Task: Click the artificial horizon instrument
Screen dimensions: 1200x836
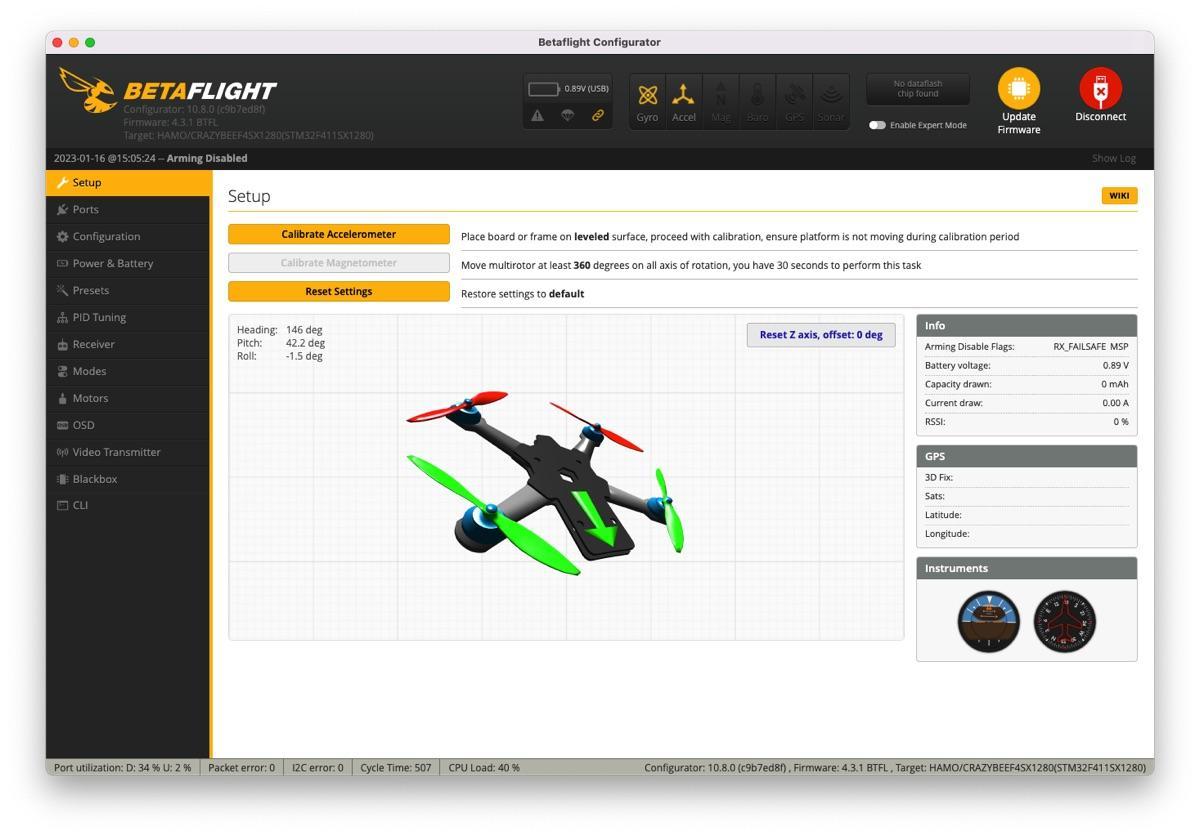Action: pyautogui.click(x=988, y=621)
